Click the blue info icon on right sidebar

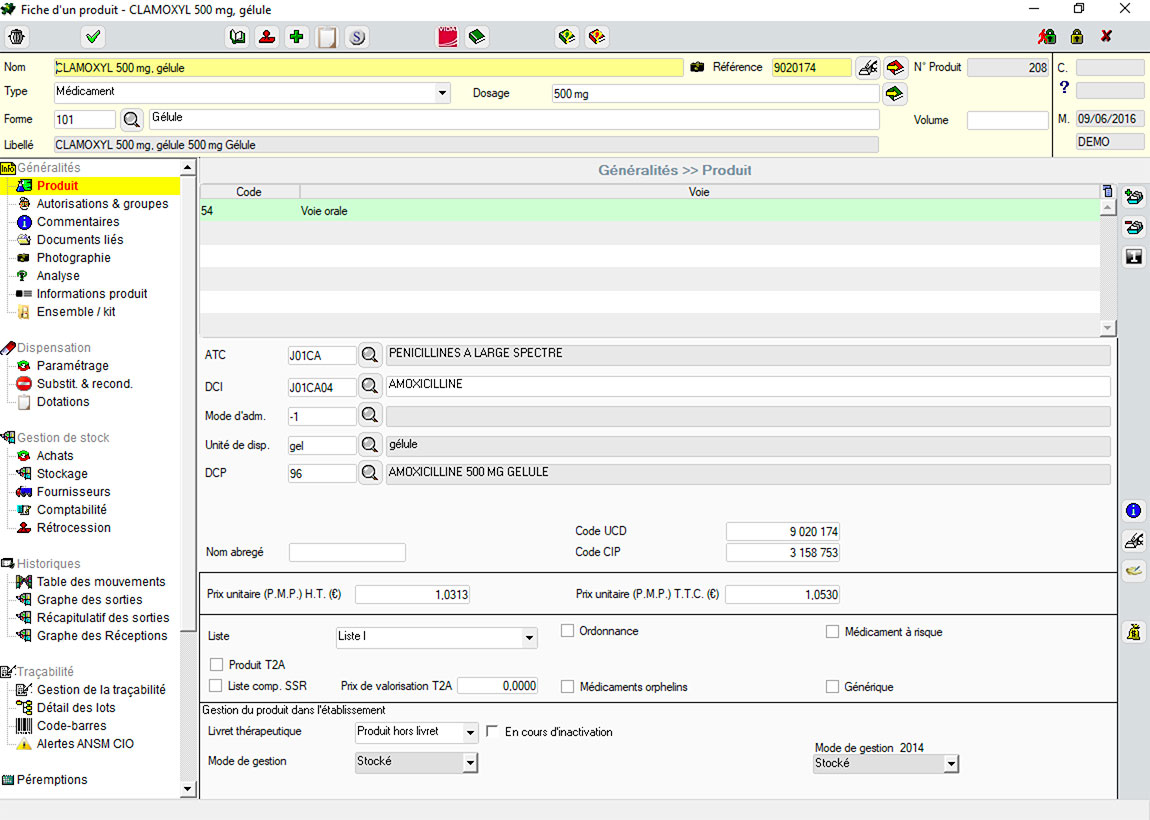coord(1133,511)
